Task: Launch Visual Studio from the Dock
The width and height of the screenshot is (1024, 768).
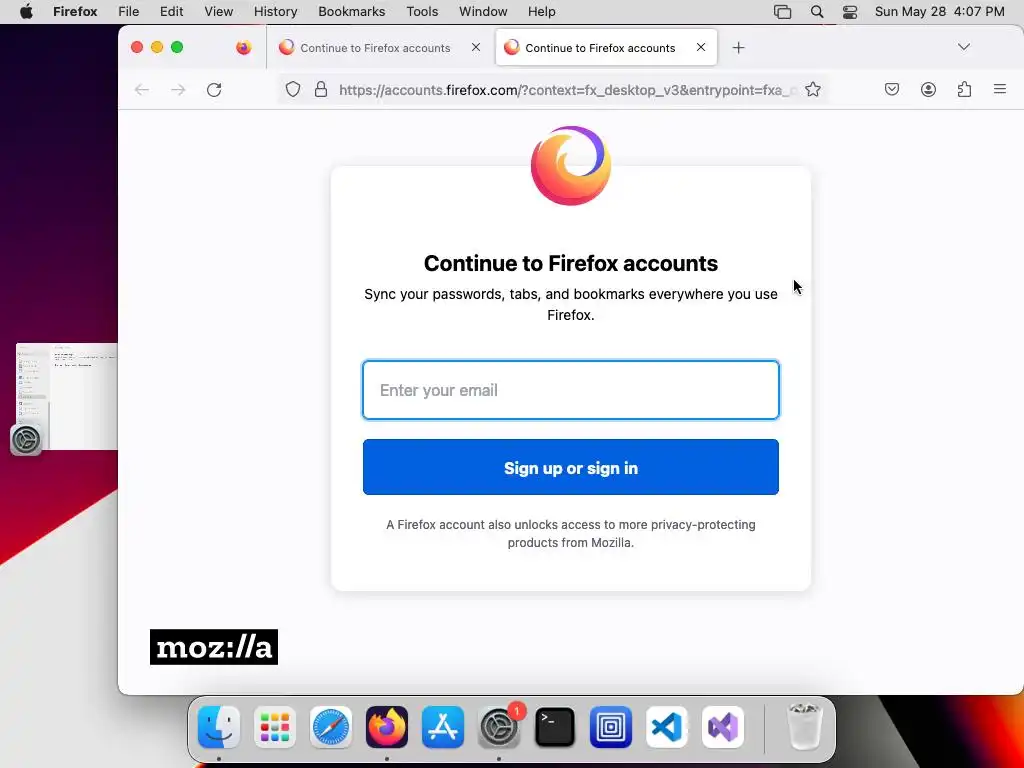Action: (x=723, y=727)
